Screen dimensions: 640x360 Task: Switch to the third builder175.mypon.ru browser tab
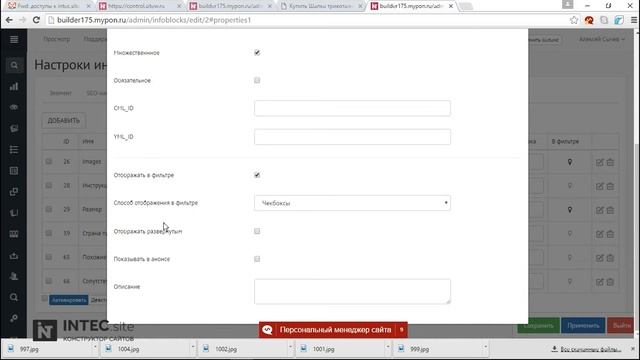231,6
